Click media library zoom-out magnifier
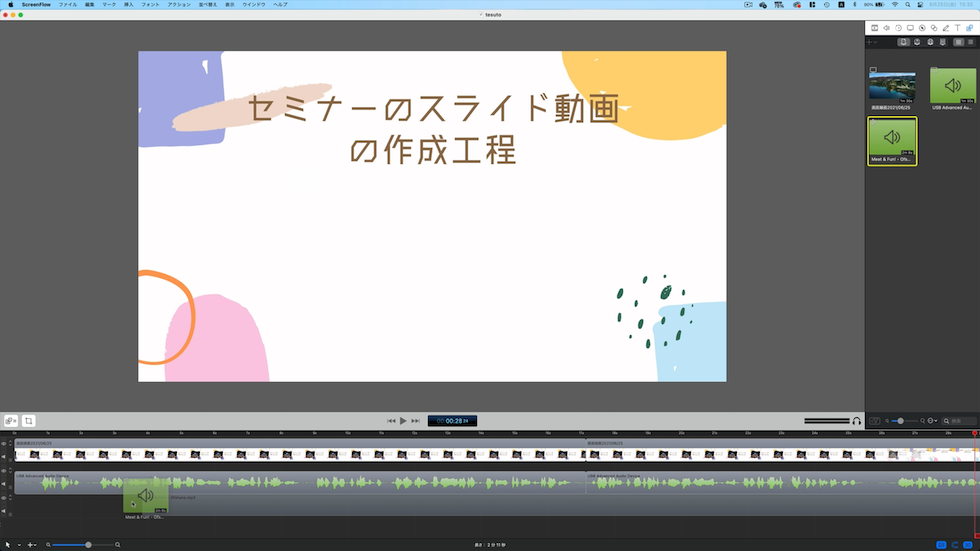Image resolution: width=980 pixels, height=551 pixels. (887, 421)
